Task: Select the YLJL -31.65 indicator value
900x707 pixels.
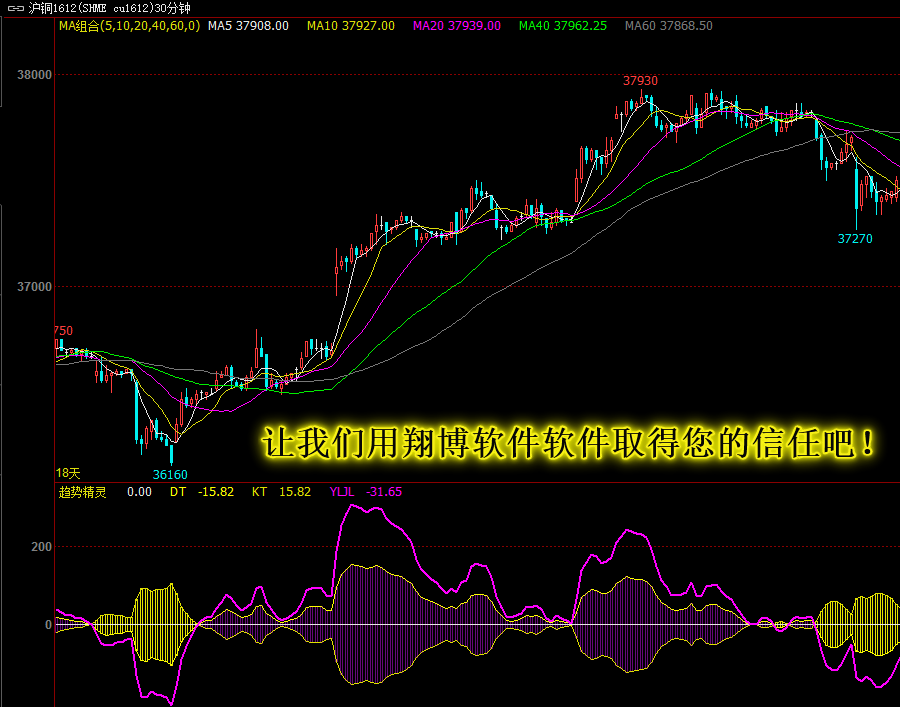Action: pos(366,492)
